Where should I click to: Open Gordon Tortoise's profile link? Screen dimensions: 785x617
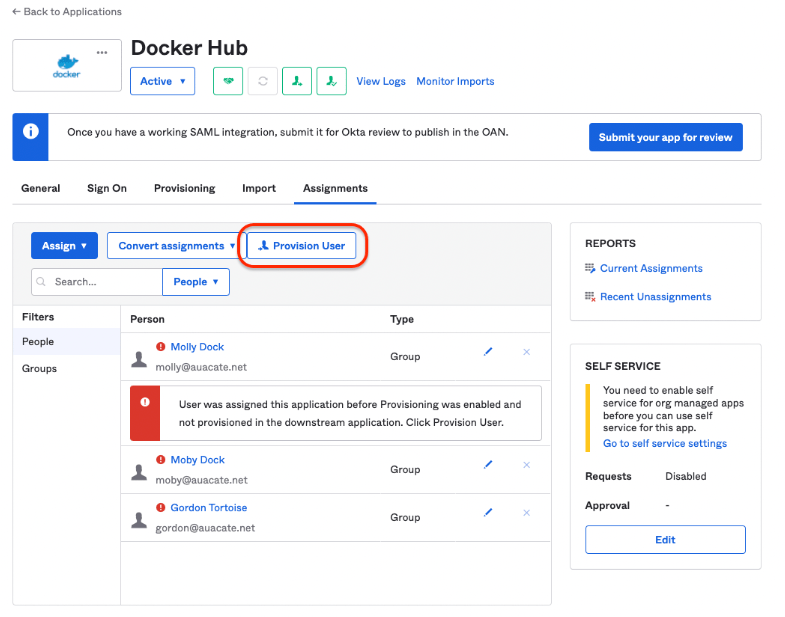(x=209, y=507)
